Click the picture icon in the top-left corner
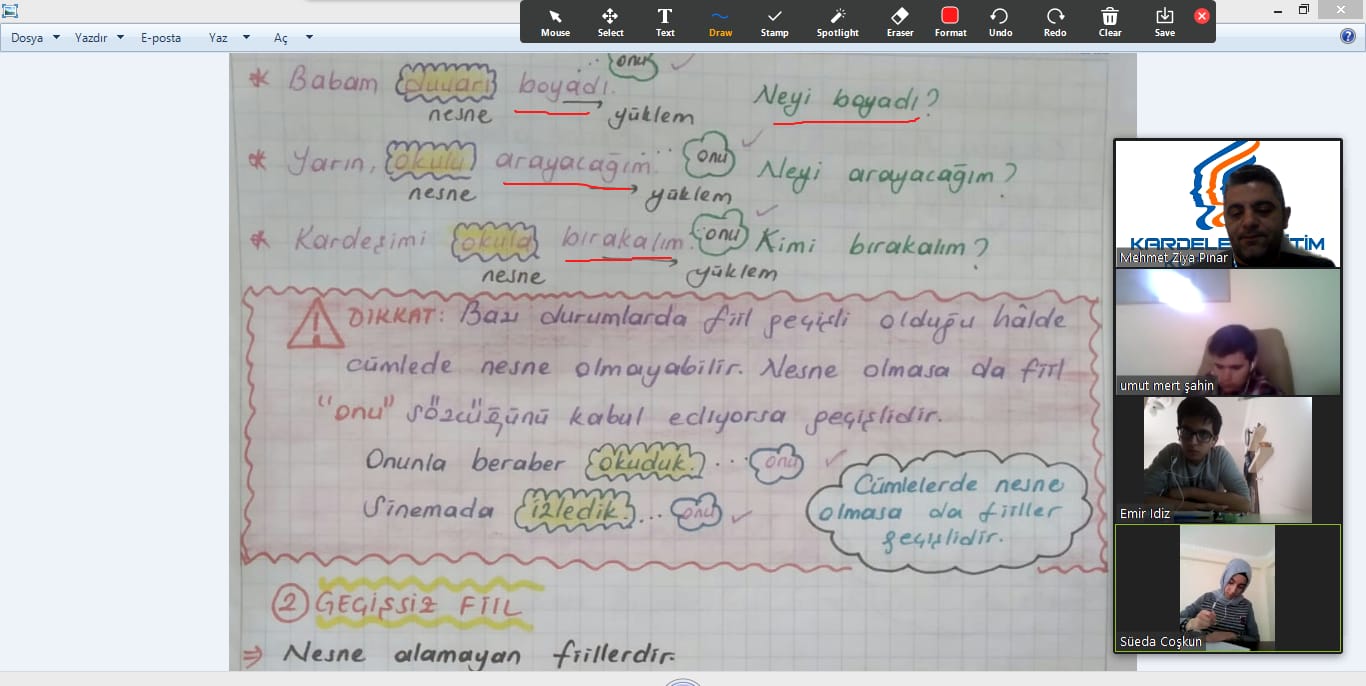 10,10
